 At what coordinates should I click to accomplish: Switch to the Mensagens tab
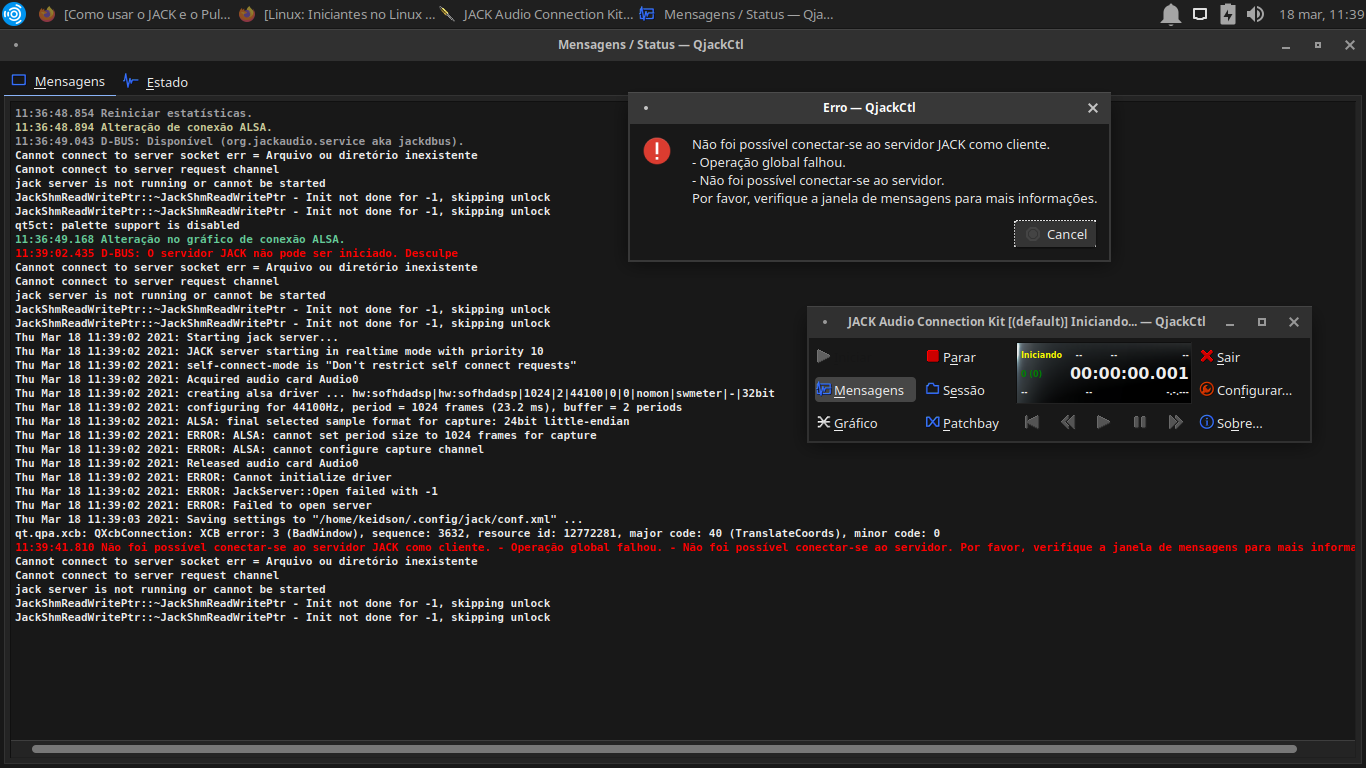[58, 82]
